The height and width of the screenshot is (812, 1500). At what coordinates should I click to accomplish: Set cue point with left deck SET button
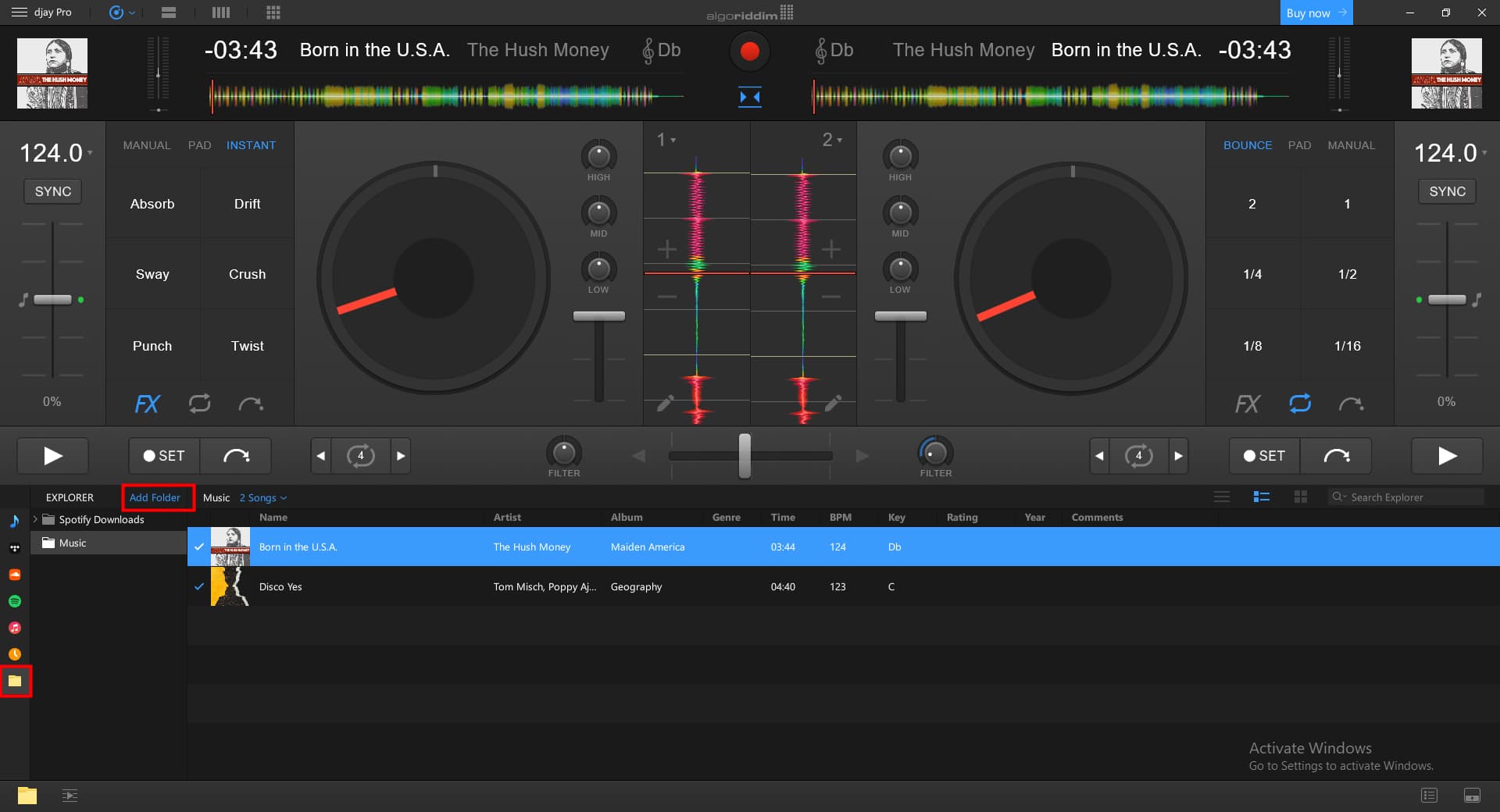point(164,456)
